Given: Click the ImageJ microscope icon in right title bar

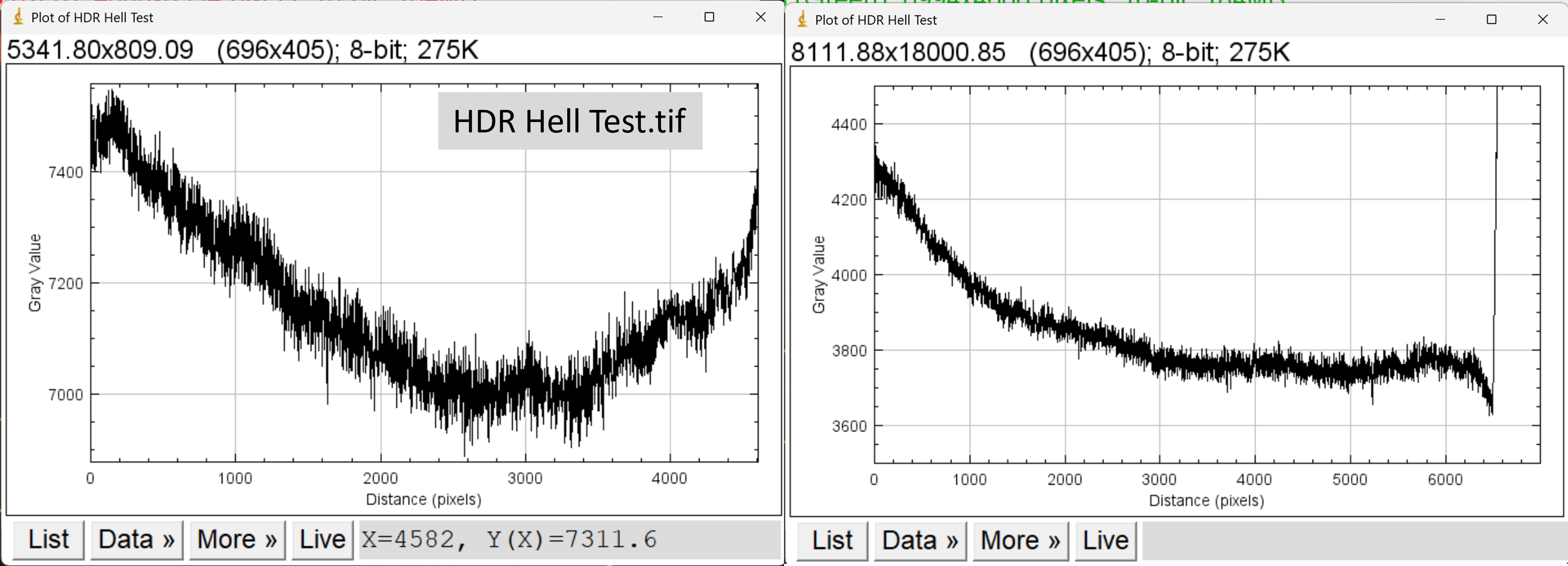Looking at the screenshot, I should [802, 19].
